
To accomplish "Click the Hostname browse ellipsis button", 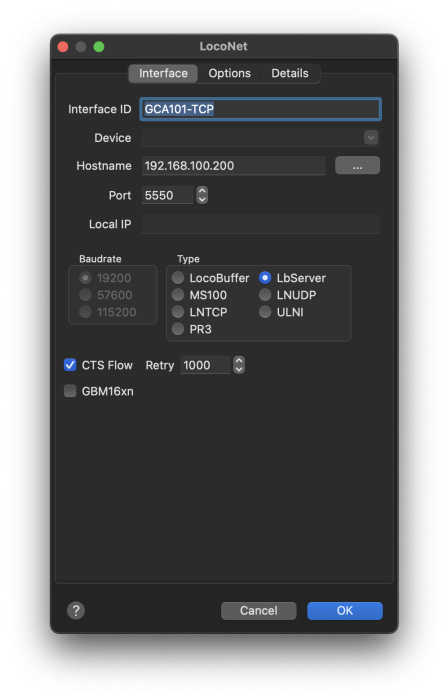I will click(357, 166).
